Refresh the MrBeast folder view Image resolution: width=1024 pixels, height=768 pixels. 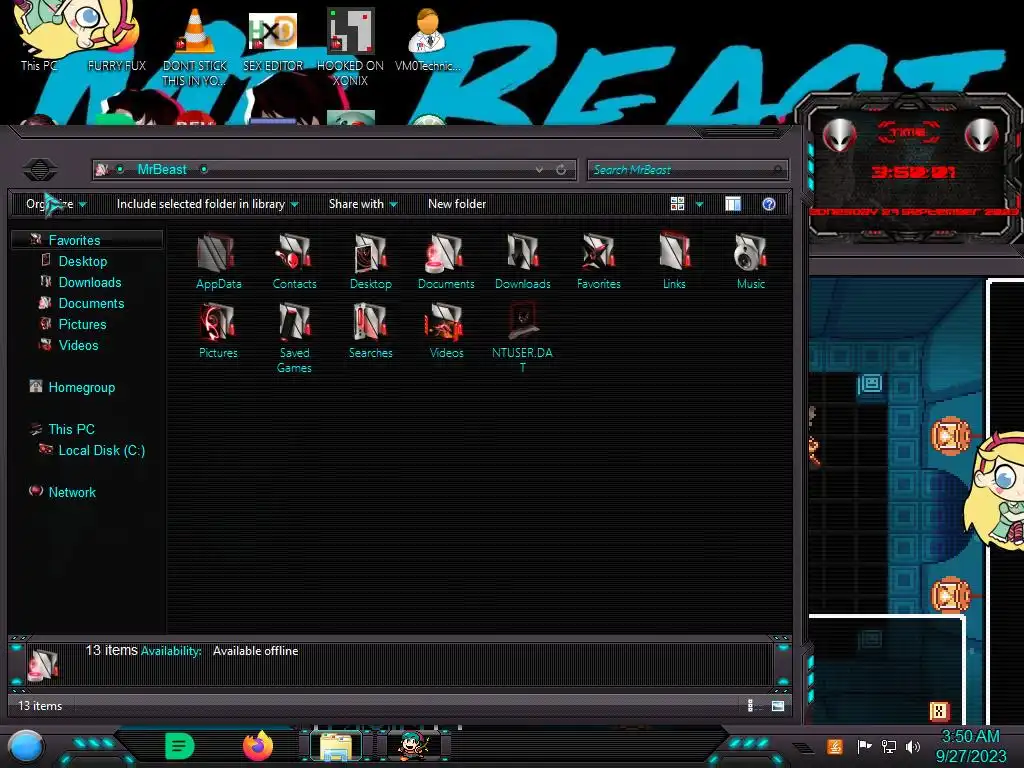pos(561,170)
